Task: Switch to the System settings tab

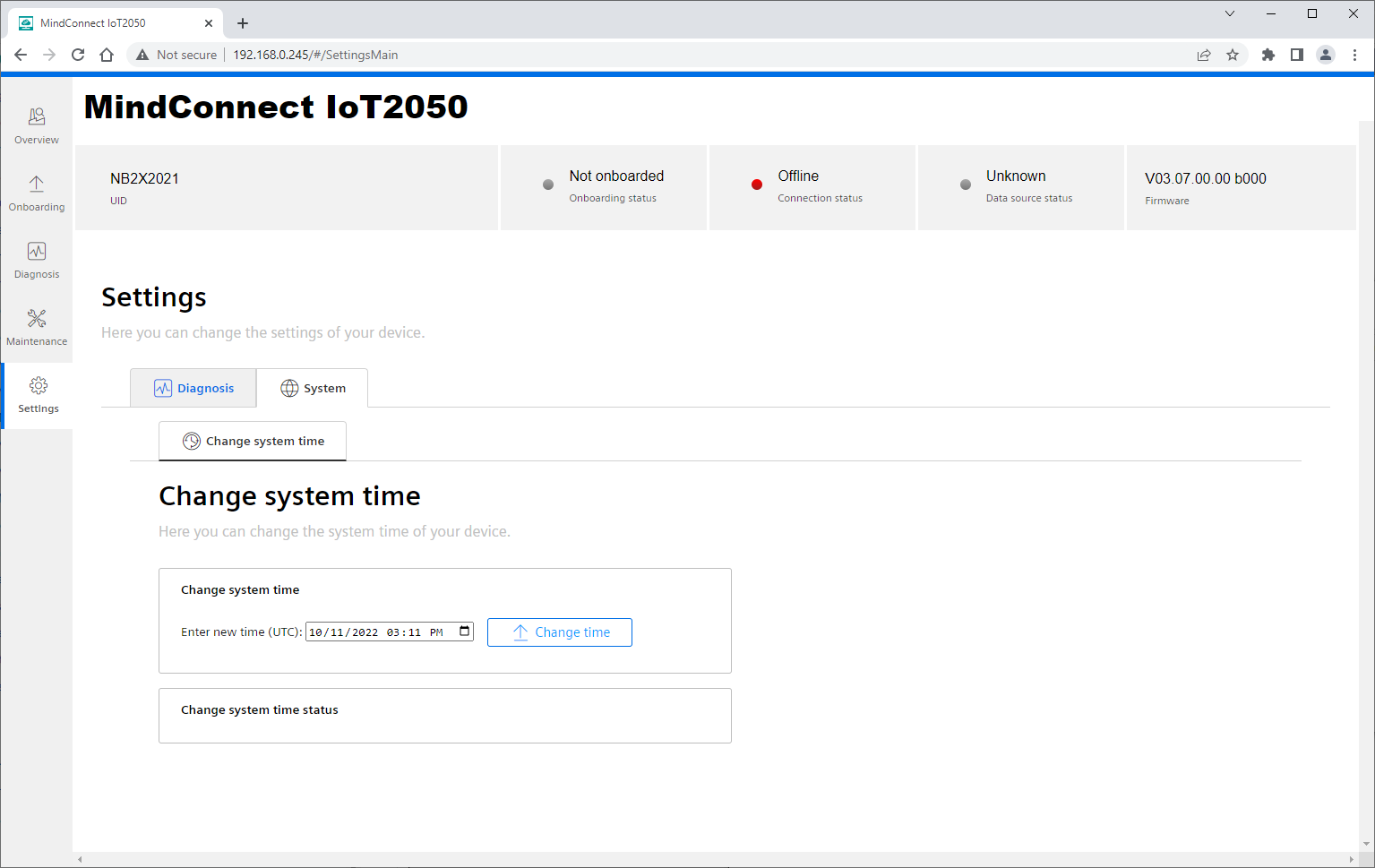Action: point(313,388)
